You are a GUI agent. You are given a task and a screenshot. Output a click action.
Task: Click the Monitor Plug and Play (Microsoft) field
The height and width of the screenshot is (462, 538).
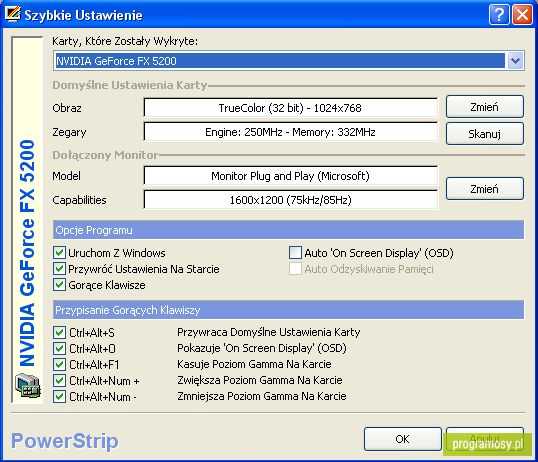pyautogui.click(x=290, y=176)
